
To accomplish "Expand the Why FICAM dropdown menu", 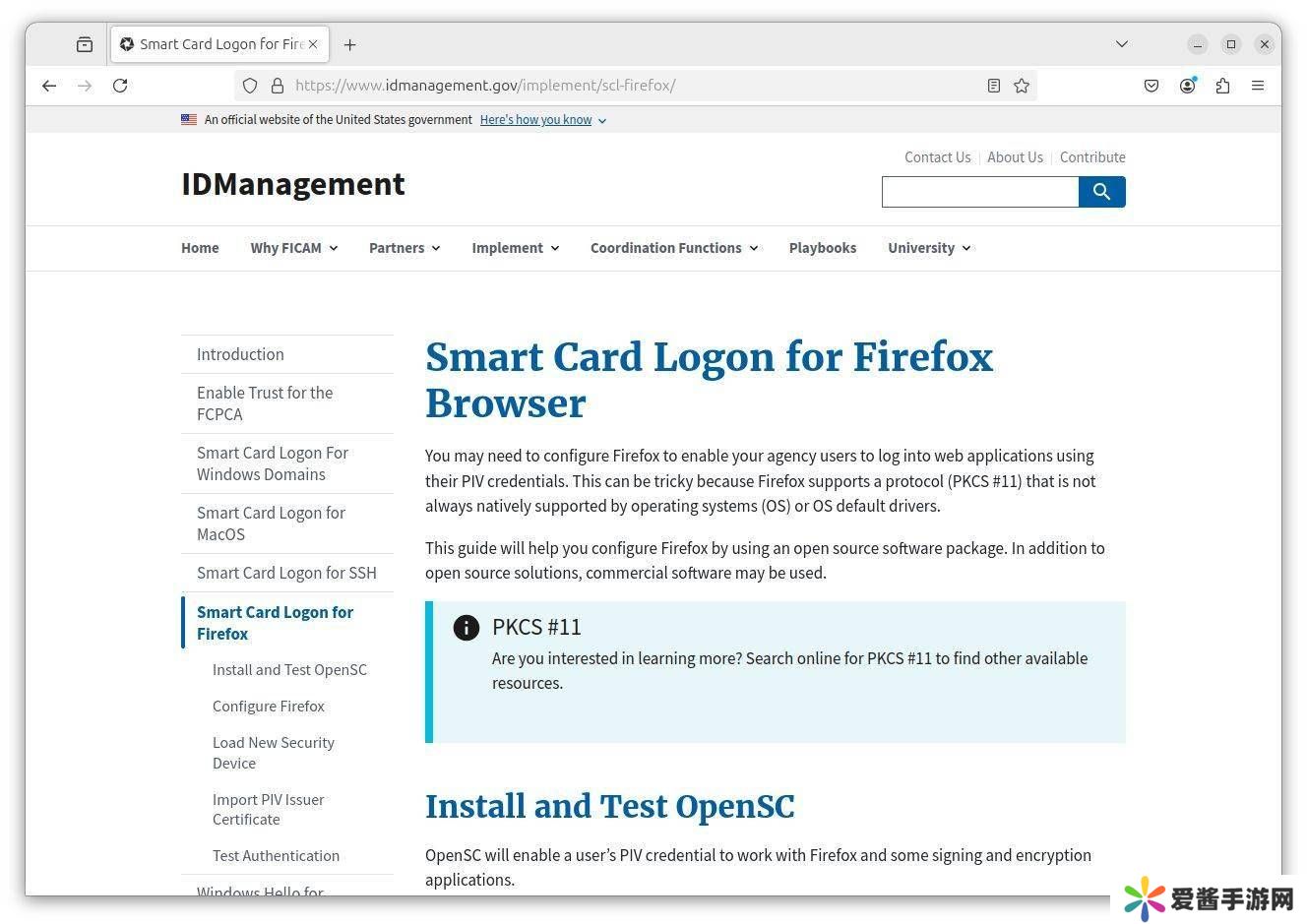I will [x=293, y=248].
